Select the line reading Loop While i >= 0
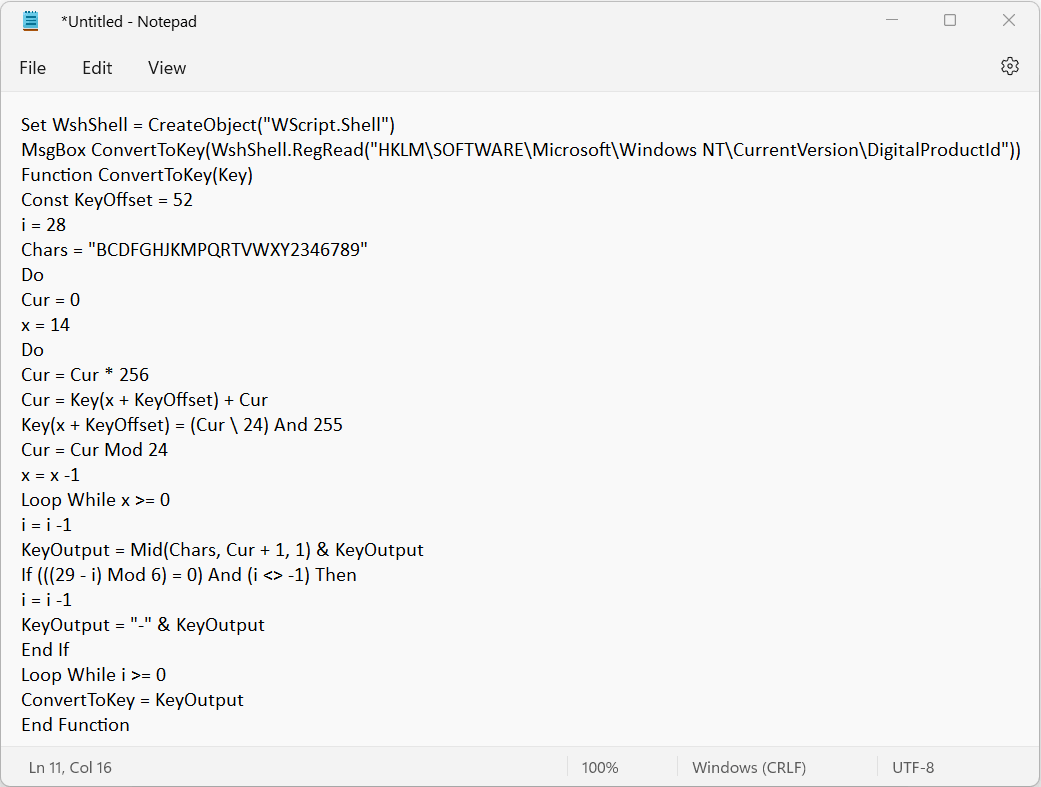 point(93,674)
